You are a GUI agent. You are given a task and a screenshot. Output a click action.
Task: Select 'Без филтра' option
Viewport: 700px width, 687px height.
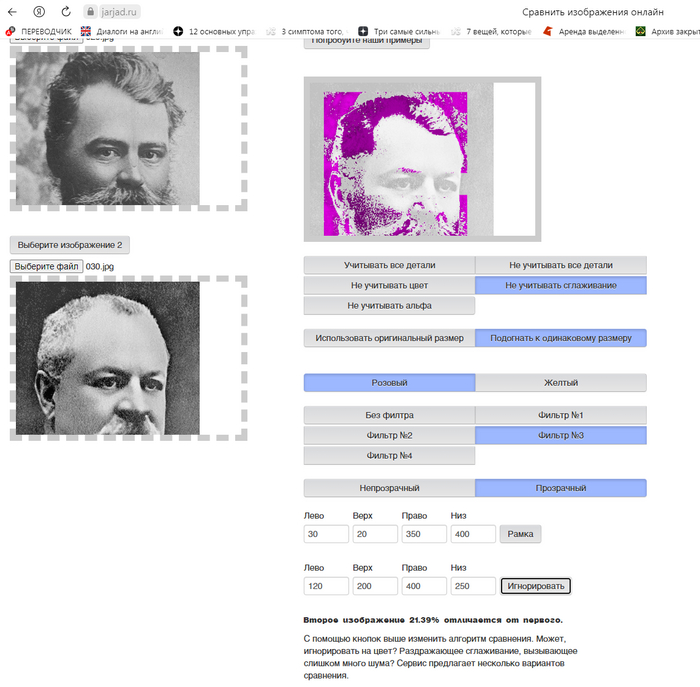click(x=389, y=415)
